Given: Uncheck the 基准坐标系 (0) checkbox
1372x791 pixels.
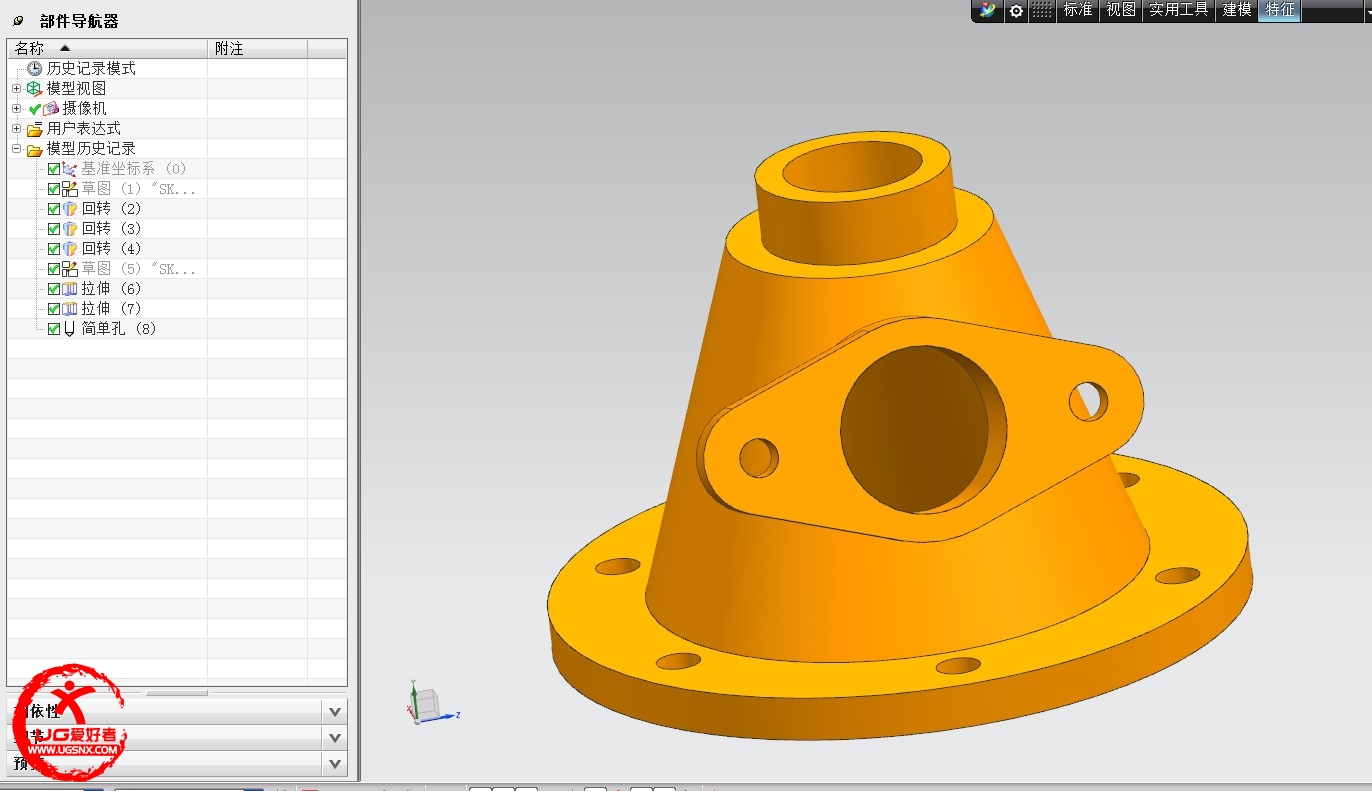Looking at the screenshot, I should 54,169.
